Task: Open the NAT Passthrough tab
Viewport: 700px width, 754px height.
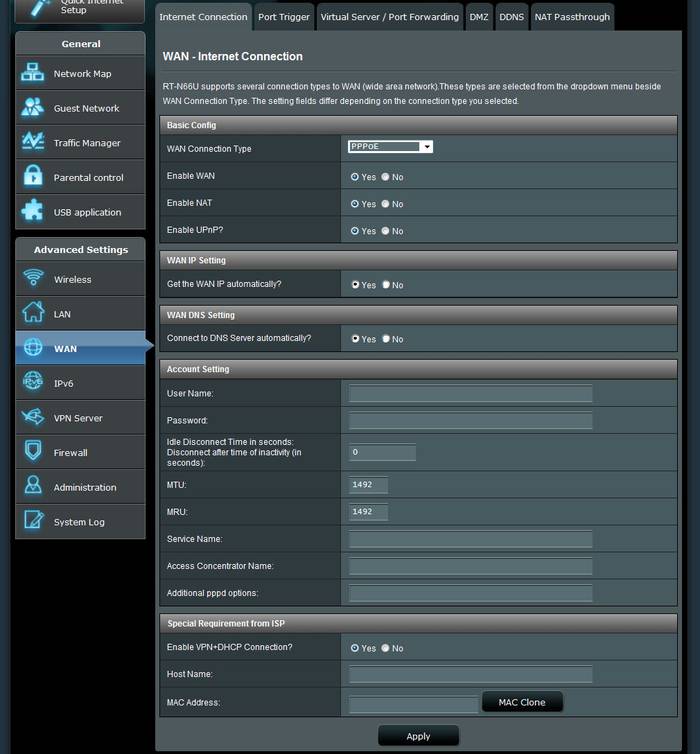Action: (571, 17)
